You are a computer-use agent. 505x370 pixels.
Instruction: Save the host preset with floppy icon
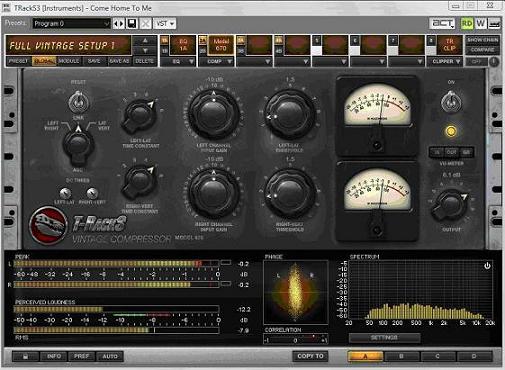point(132,24)
